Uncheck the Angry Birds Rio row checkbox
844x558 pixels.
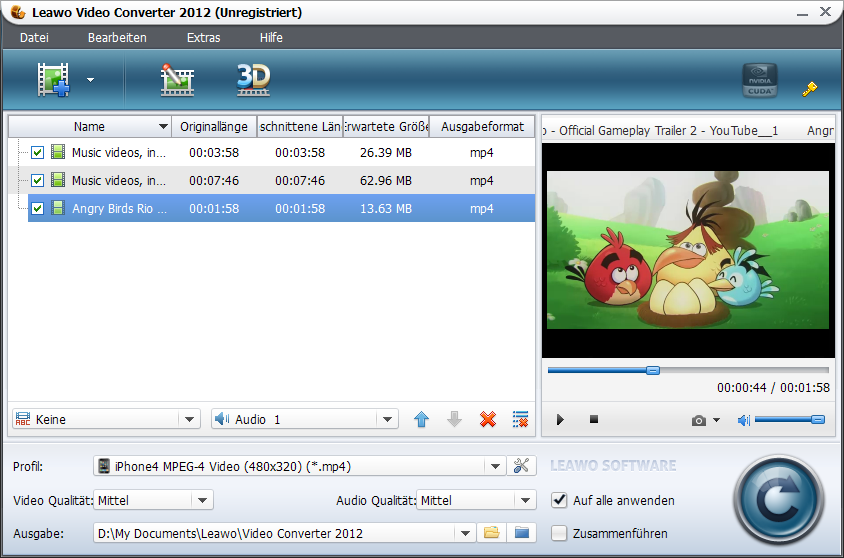[x=37, y=208]
